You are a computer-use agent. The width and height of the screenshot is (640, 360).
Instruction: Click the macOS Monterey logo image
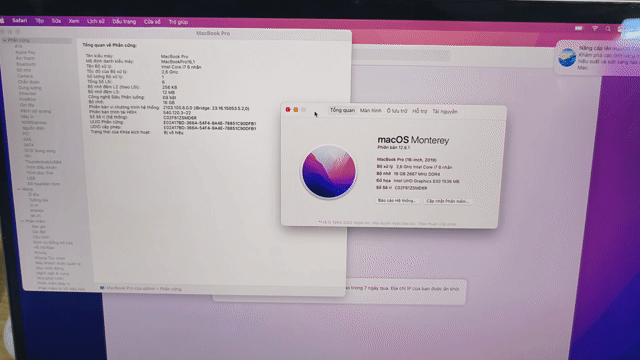[329, 172]
